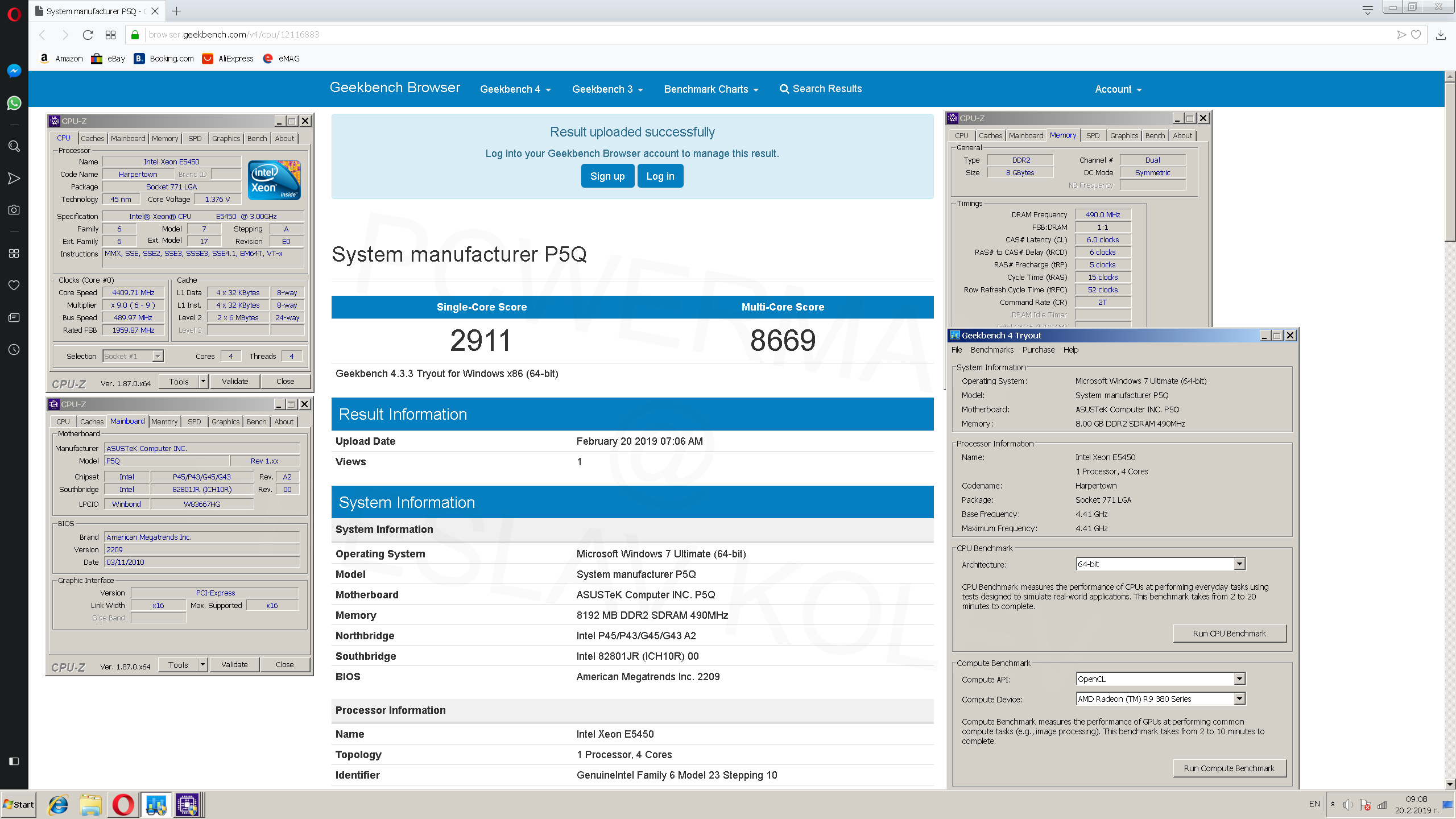Screen dimensions: 1456x819
Task: Click the volume icon in system tray
Action: point(1347,804)
